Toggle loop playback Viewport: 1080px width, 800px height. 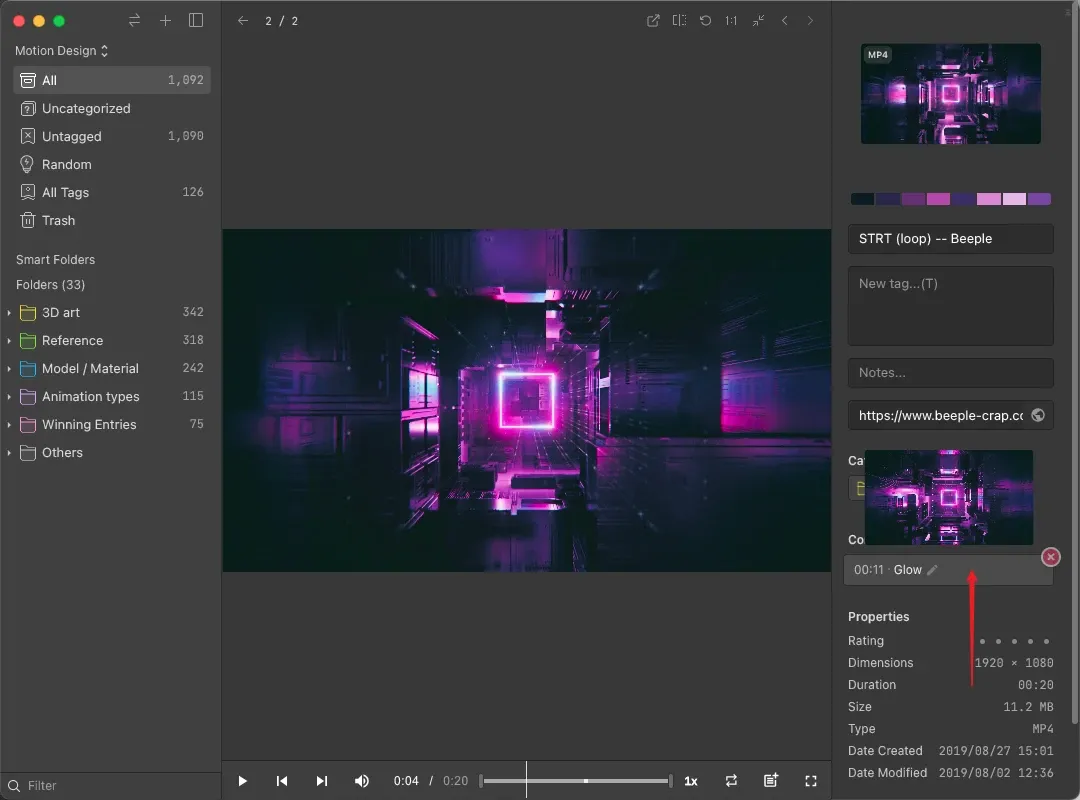point(731,781)
